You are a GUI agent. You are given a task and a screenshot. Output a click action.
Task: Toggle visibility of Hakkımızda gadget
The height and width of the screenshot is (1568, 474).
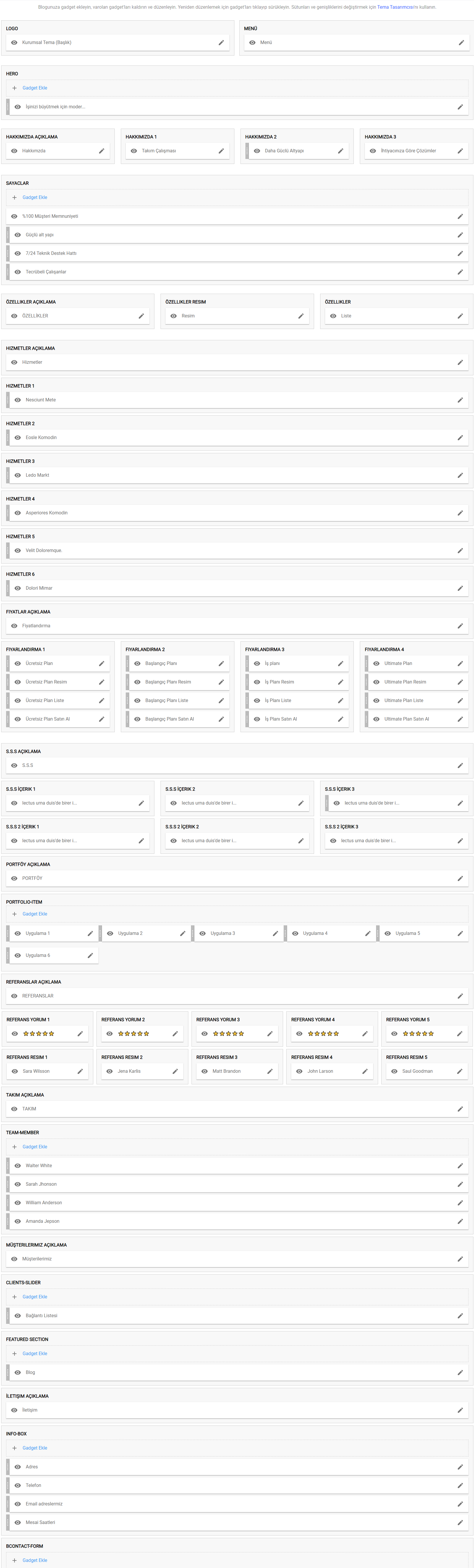tap(14, 151)
